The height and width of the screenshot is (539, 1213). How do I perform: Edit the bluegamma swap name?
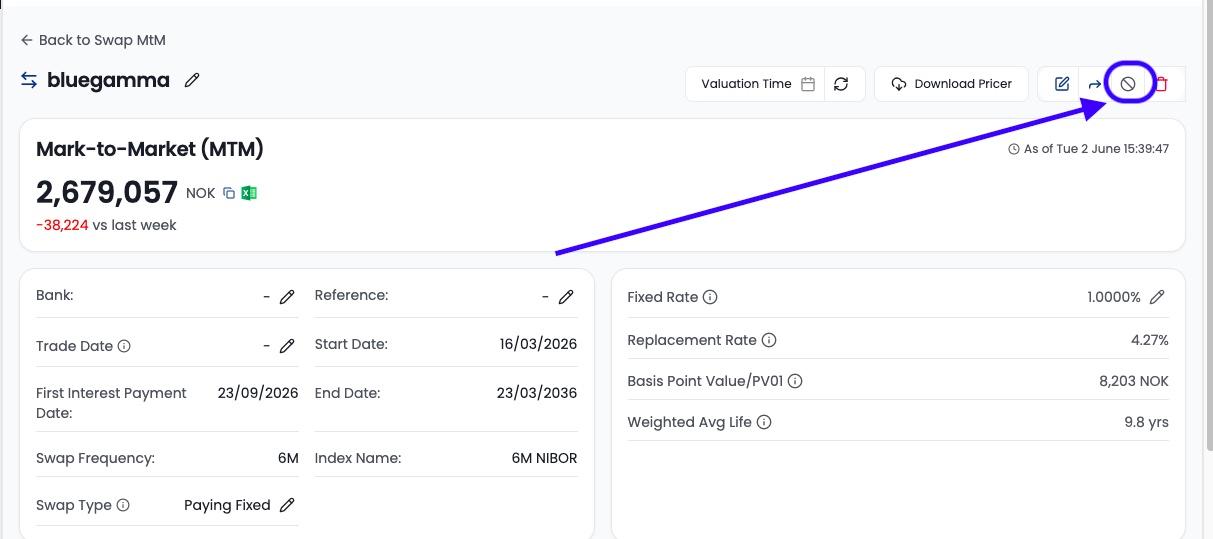(192, 80)
